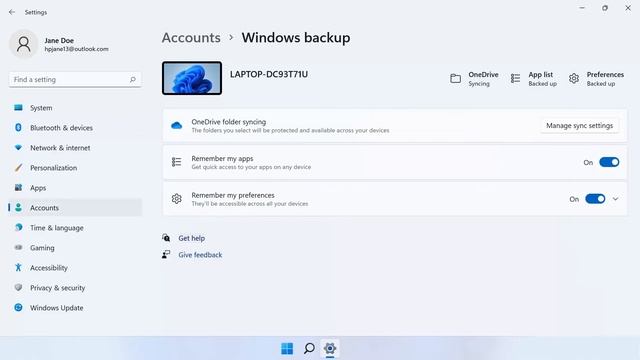The height and width of the screenshot is (360, 640).
Task: Click the OneDrive folder syncing title
Action: [229, 122]
